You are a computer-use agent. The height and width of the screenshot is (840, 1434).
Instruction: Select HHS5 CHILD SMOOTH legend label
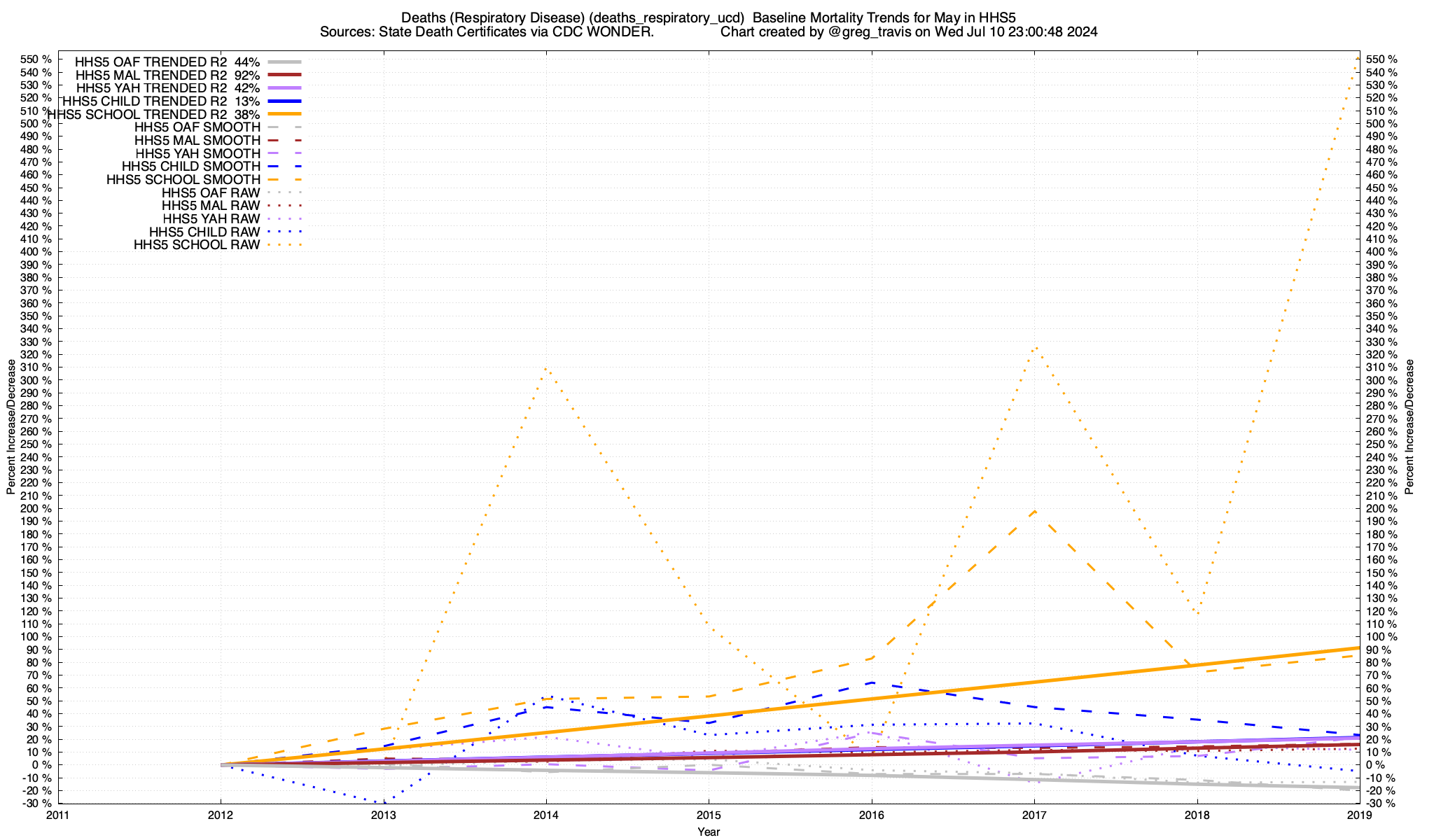(190, 167)
